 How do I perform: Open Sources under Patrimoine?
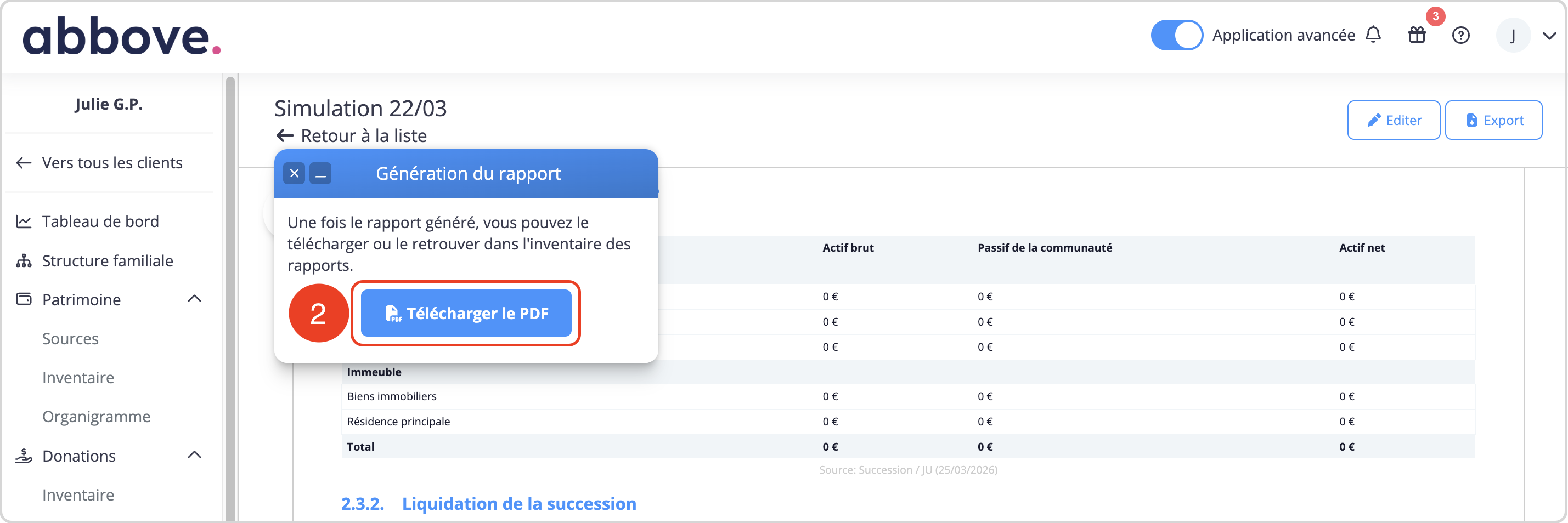[x=70, y=339]
